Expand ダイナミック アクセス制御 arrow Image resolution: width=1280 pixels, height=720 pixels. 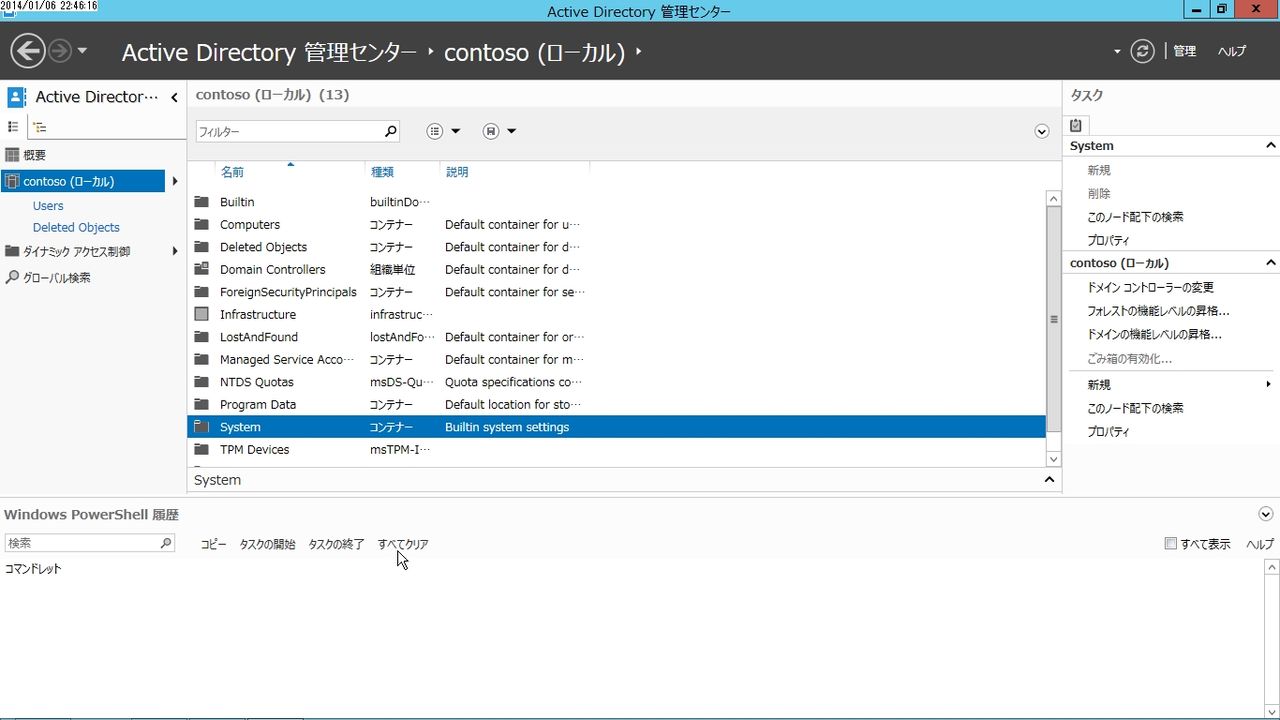[175, 251]
